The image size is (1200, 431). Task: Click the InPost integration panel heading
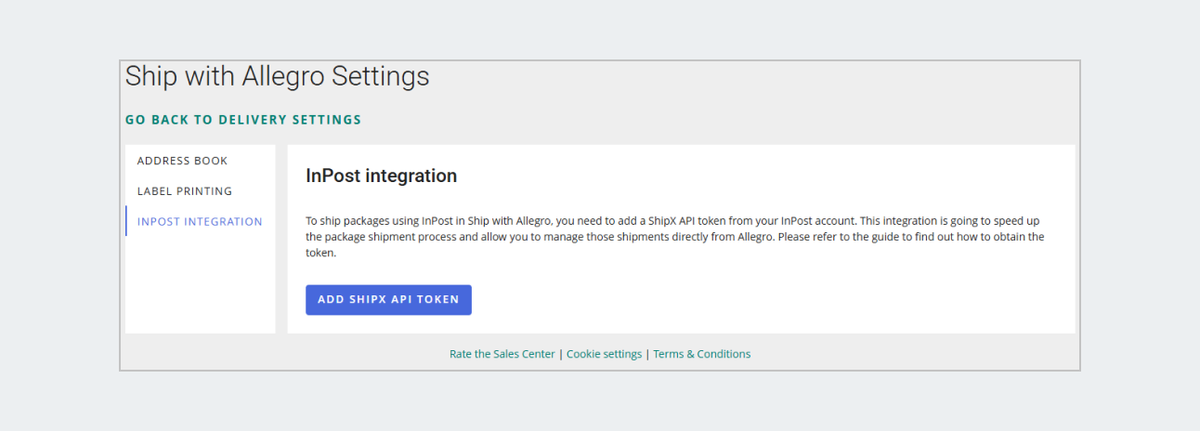tap(381, 176)
